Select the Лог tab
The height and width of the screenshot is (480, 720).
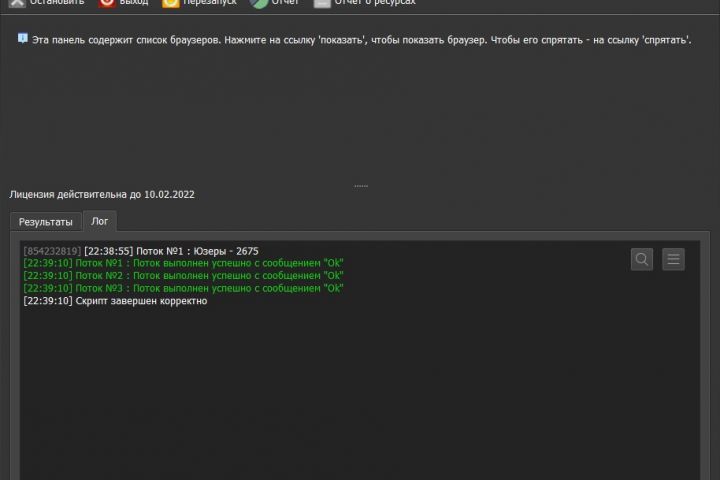(x=100, y=221)
